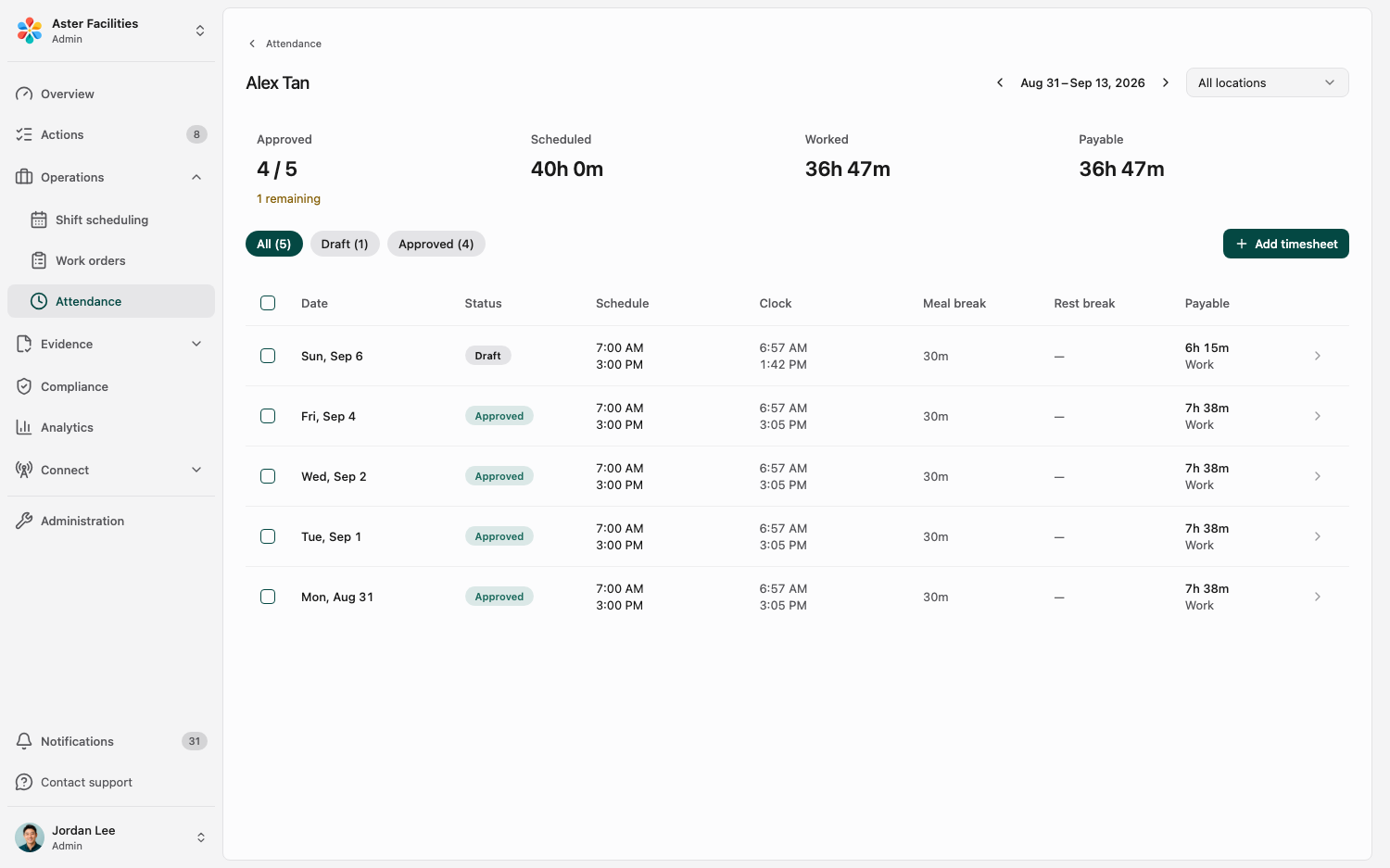The image size is (1390, 868).
Task: Select the Approved (4) filter tab
Action: 436,244
